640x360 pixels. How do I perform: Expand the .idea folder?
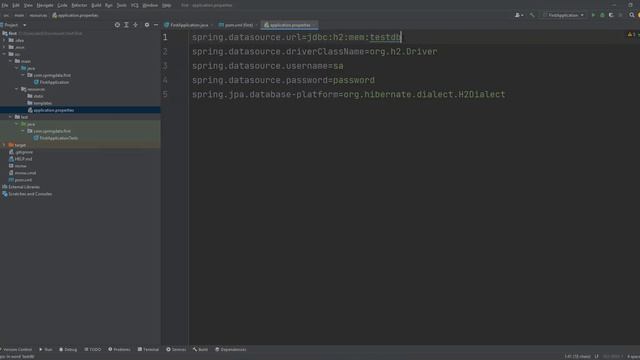coord(4,40)
